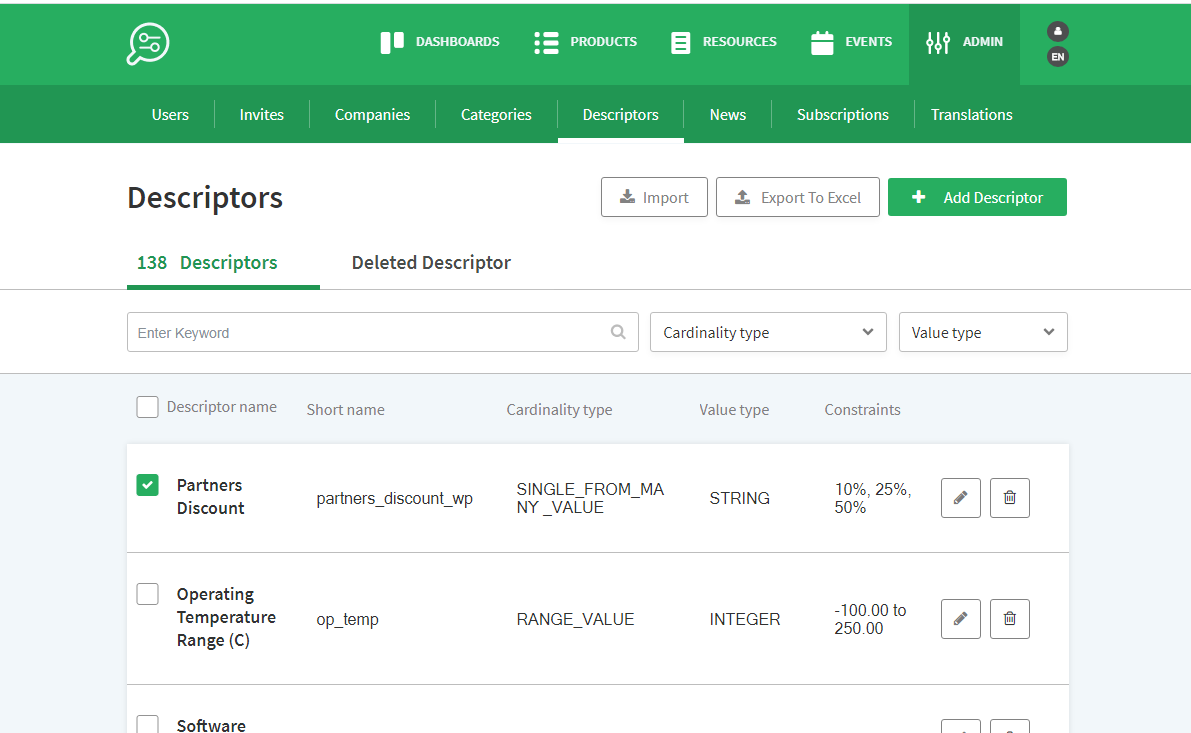Click the -100.00 to 250.00 constraints cell
The width and height of the screenshot is (1191, 733).
click(x=870, y=619)
